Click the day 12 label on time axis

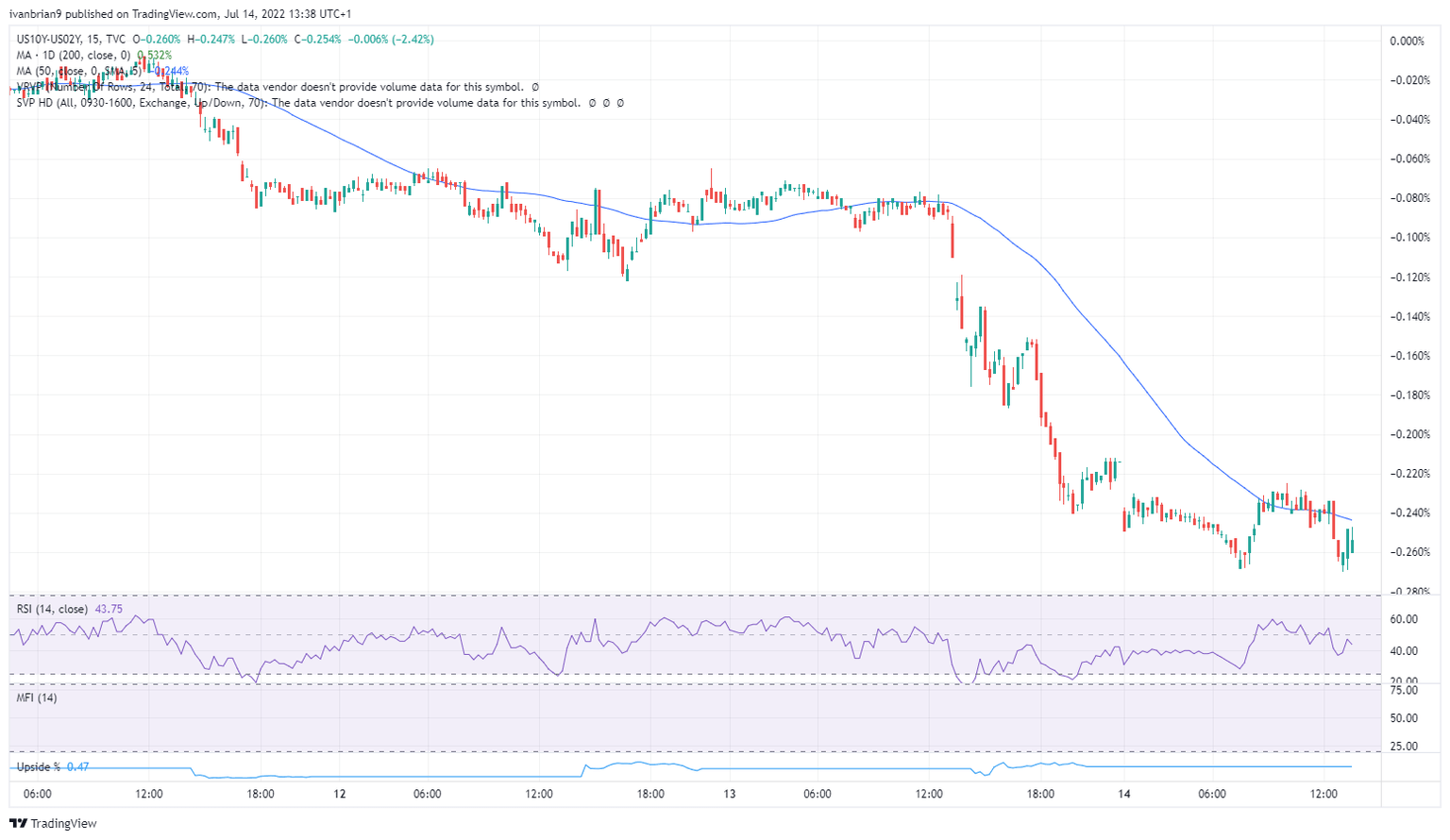(x=340, y=795)
